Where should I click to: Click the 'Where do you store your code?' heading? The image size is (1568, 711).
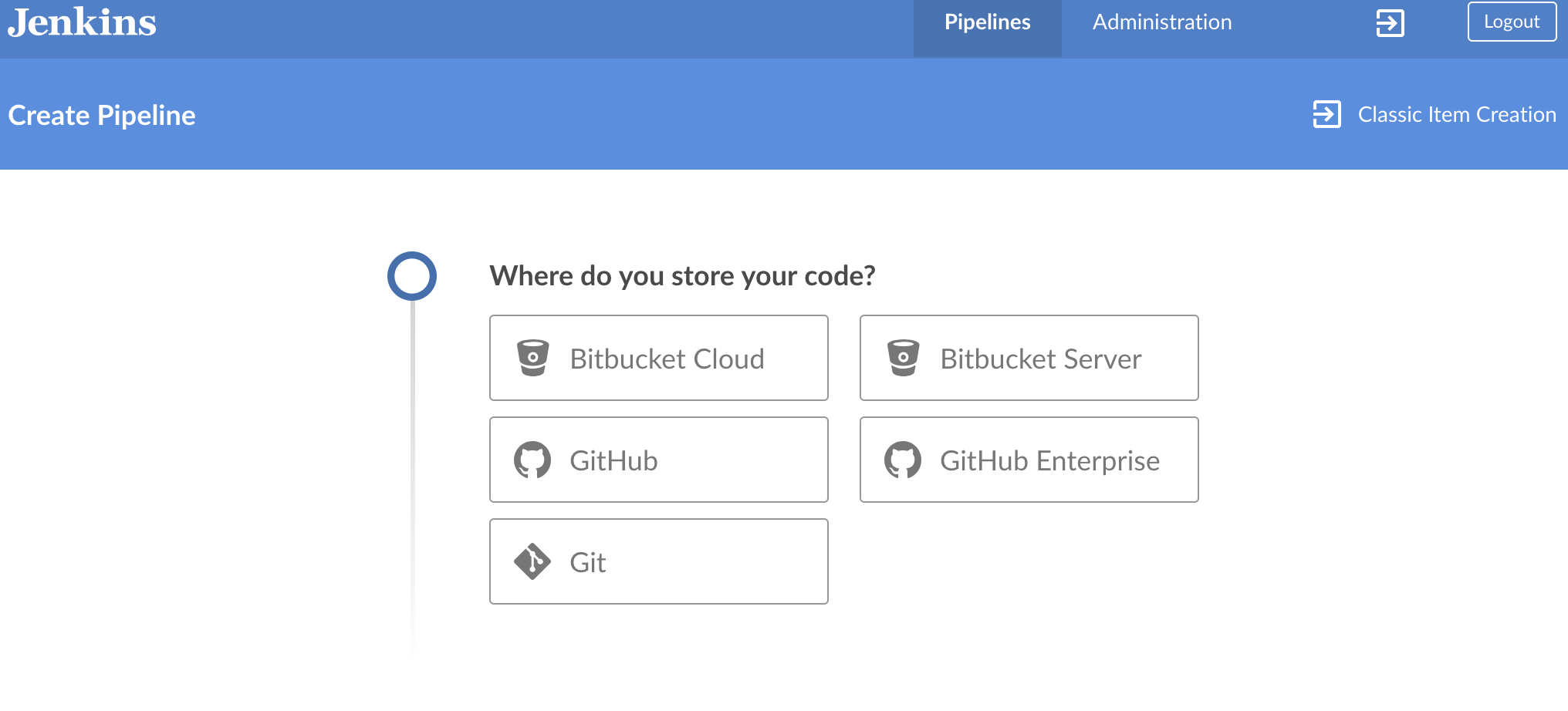682,276
